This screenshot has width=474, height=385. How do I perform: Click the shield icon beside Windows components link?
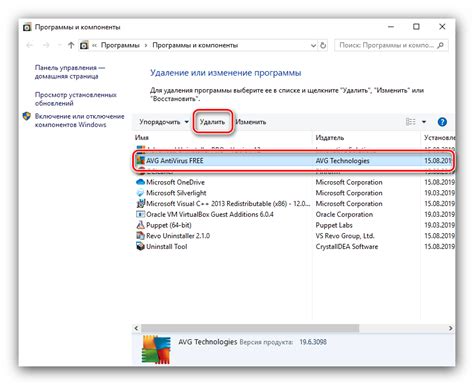pyautogui.click(x=27, y=116)
